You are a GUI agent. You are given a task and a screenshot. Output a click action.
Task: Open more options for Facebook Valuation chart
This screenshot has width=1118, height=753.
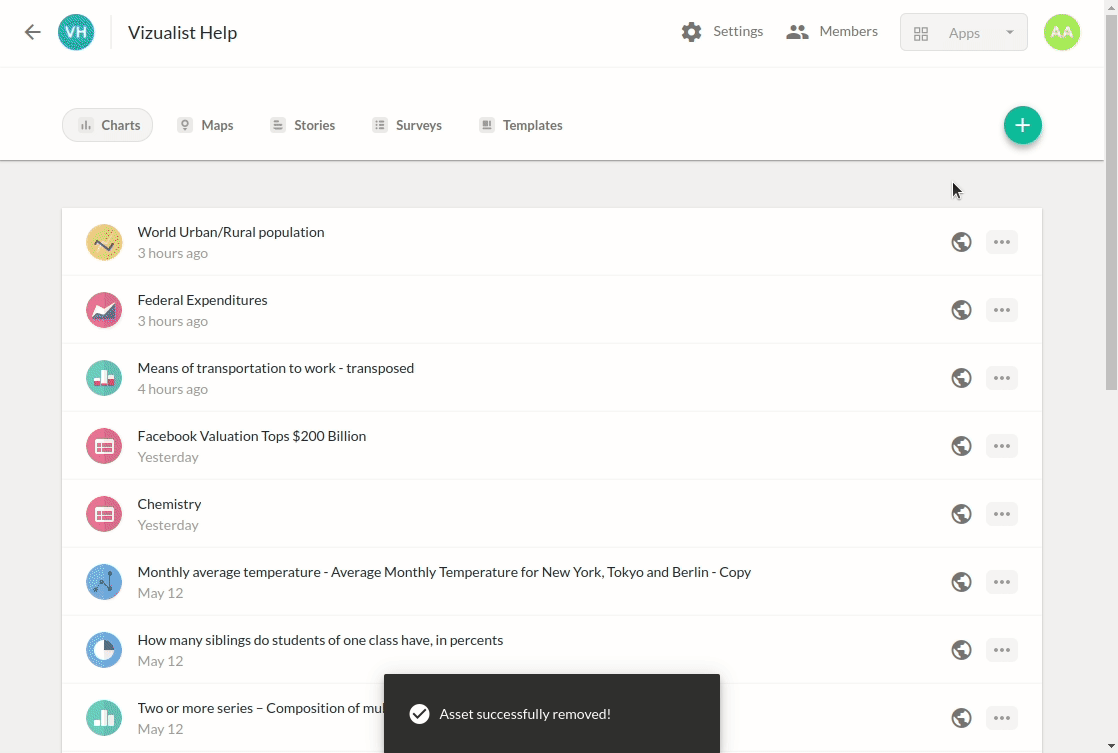coord(1001,446)
